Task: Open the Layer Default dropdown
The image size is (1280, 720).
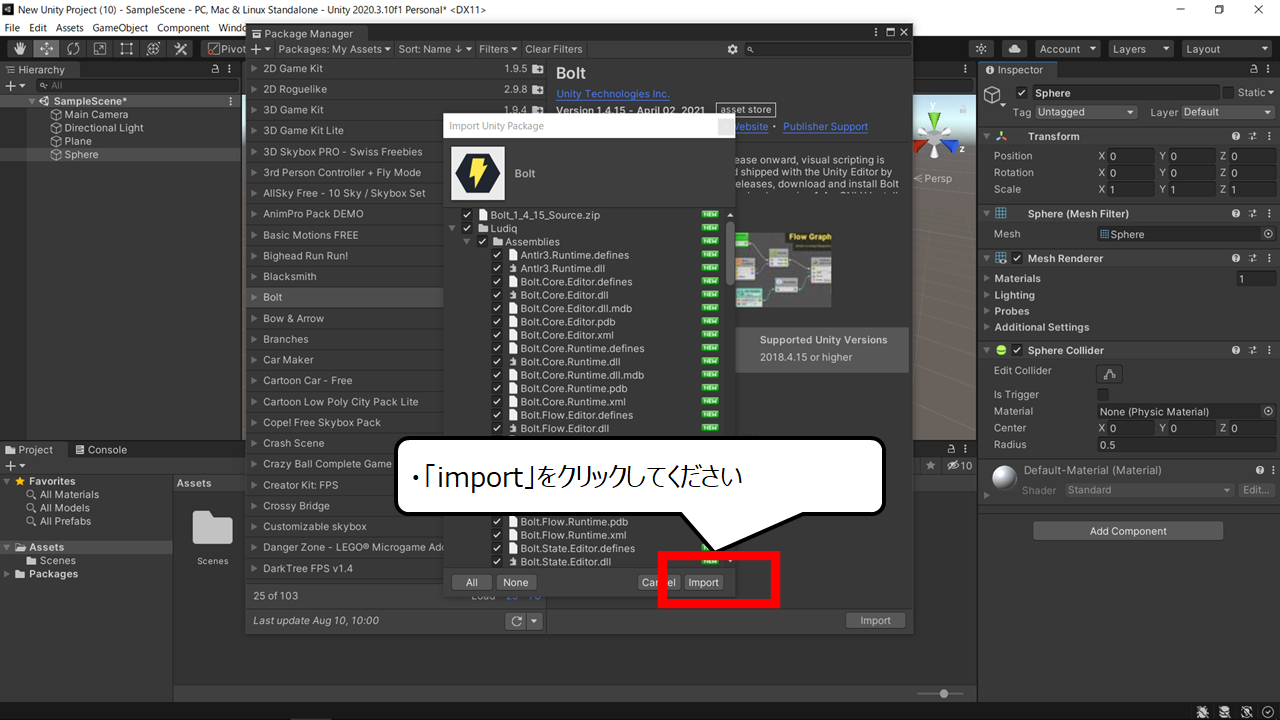Action: 1228,112
